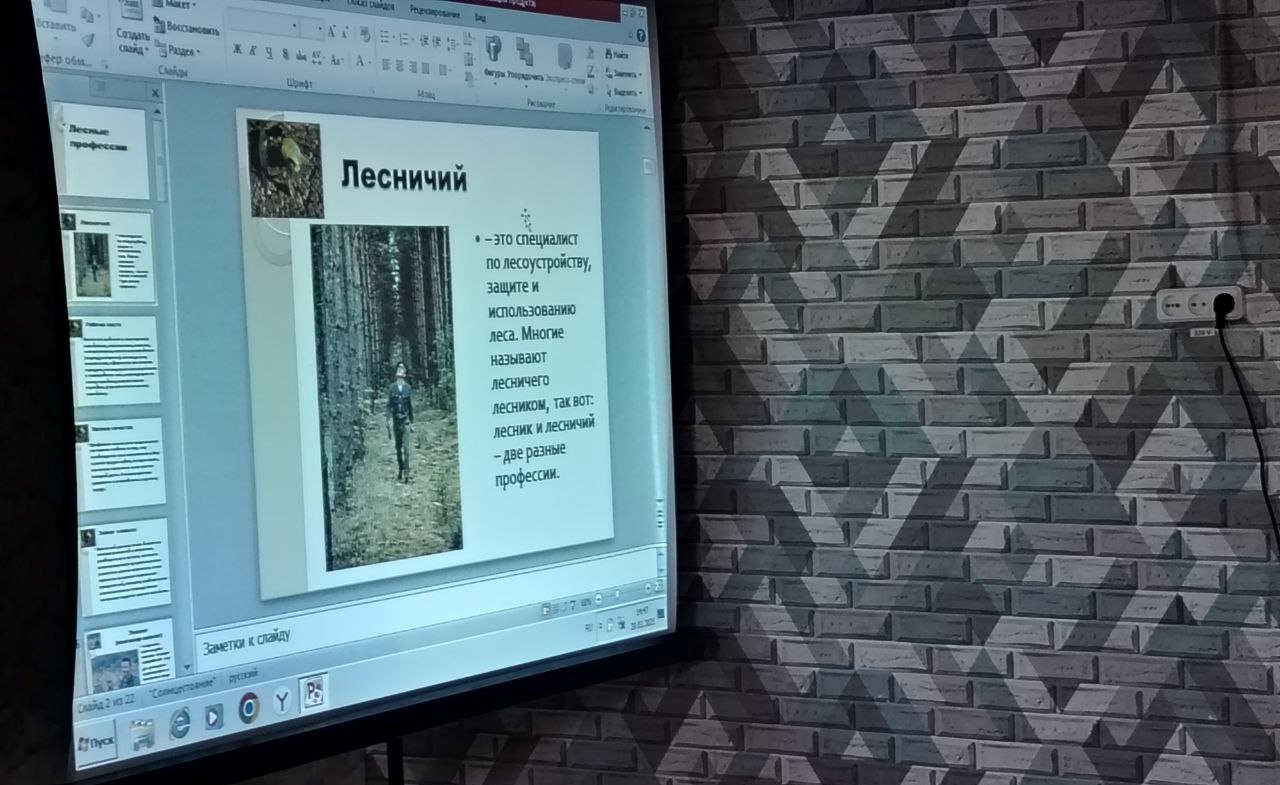Open Chrome from the taskbar
This screenshot has height=785, width=1280.
[249, 708]
